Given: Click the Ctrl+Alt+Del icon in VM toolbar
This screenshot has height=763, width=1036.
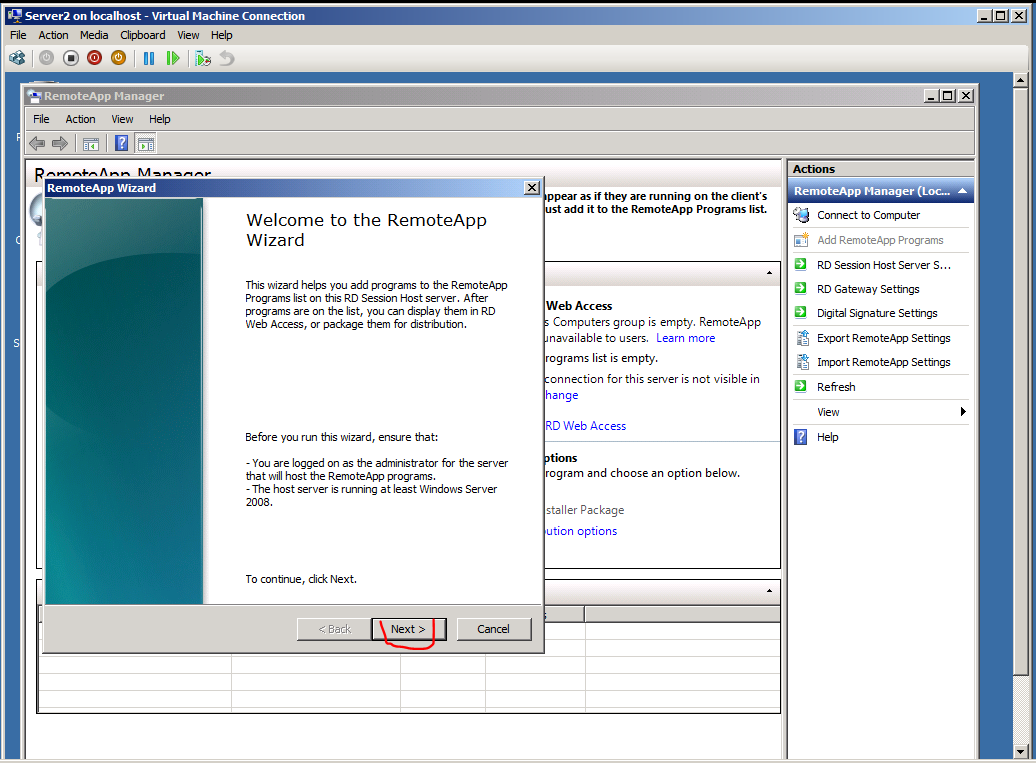Looking at the screenshot, I should (17, 59).
